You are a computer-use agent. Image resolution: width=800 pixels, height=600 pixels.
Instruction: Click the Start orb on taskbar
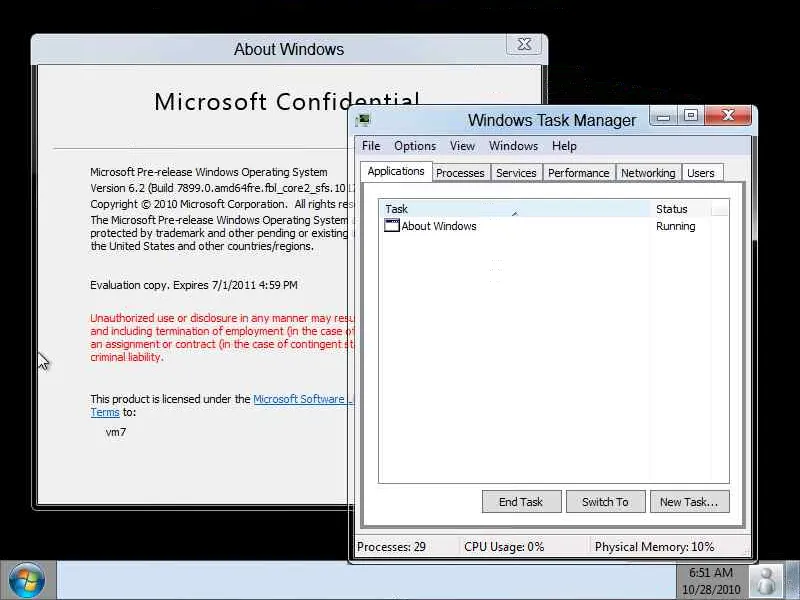[x=27, y=580]
